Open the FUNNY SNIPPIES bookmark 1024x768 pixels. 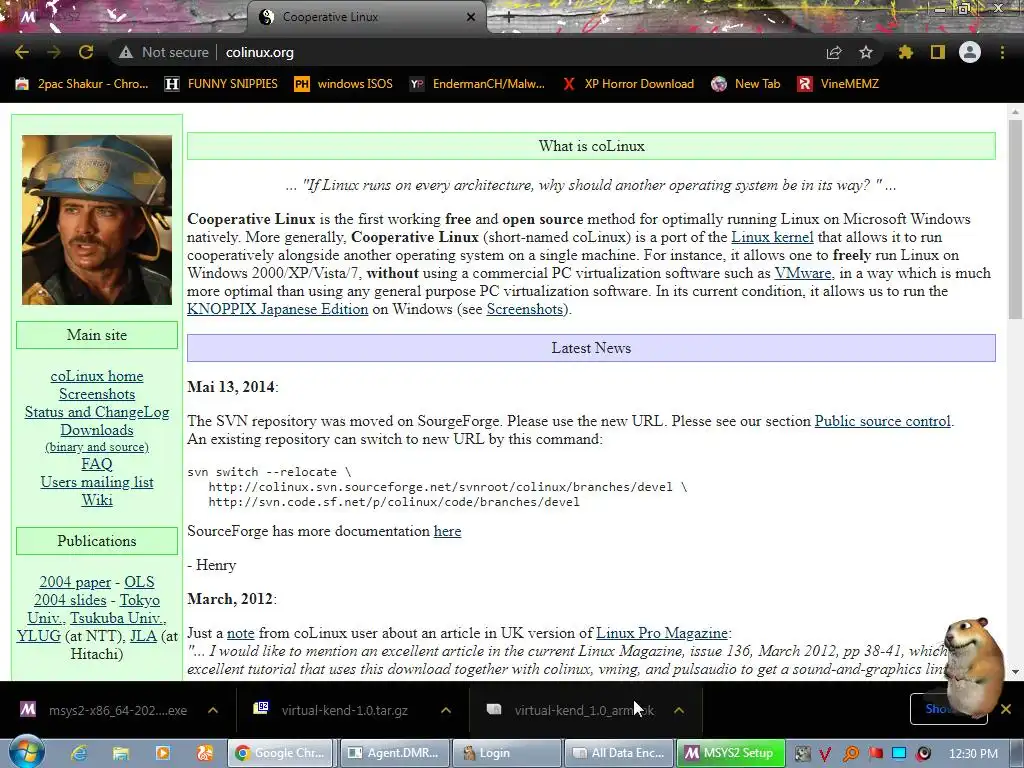(x=221, y=84)
